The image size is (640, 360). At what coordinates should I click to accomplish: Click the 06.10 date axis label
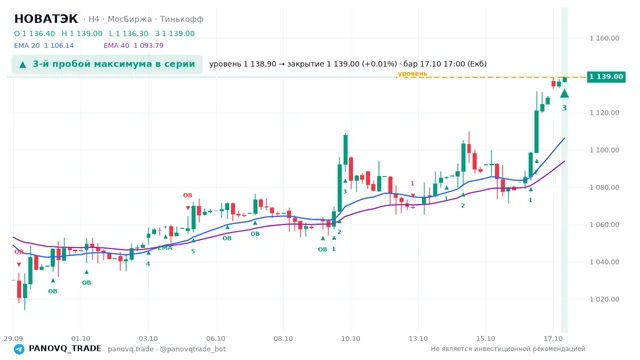(216, 338)
